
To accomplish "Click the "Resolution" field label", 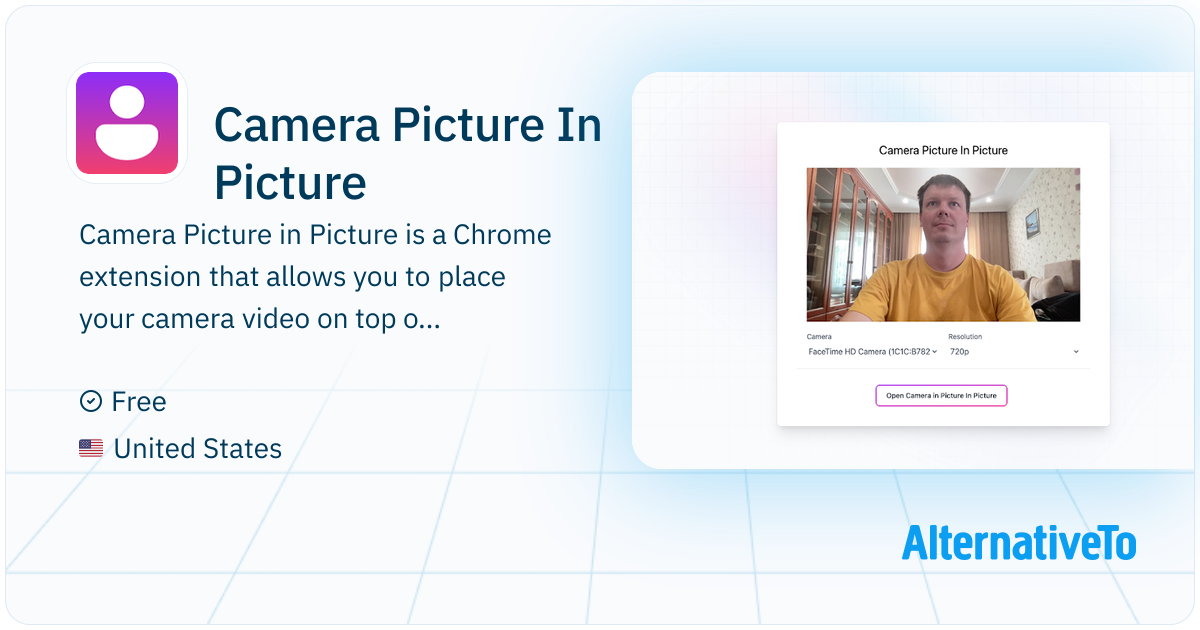I will coord(965,337).
